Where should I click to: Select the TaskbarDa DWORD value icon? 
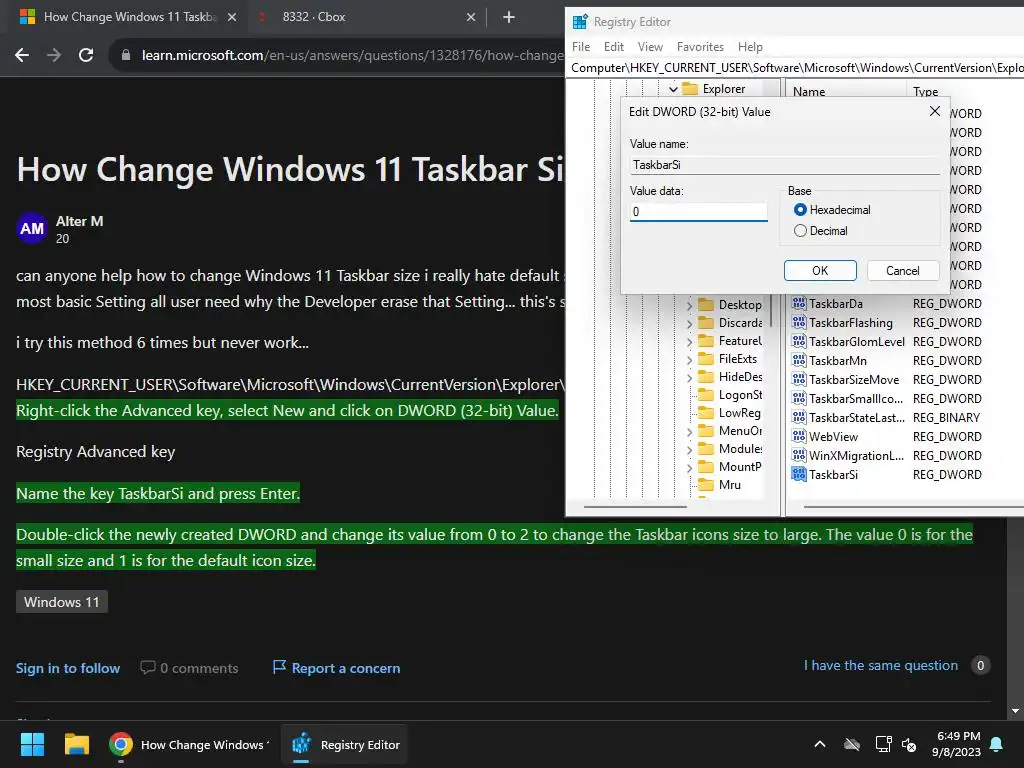(x=799, y=303)
